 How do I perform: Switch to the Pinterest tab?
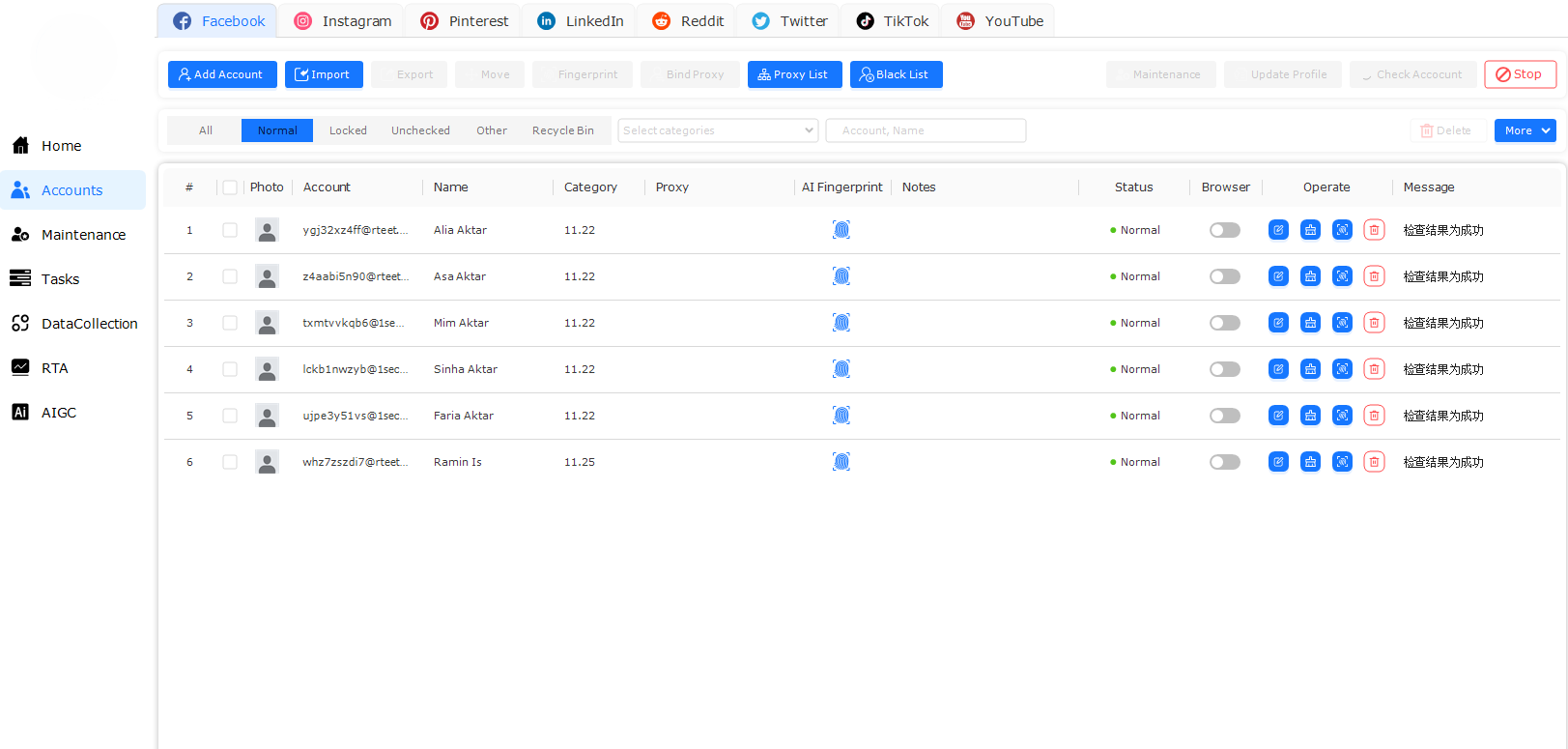[x=464, y=21]
